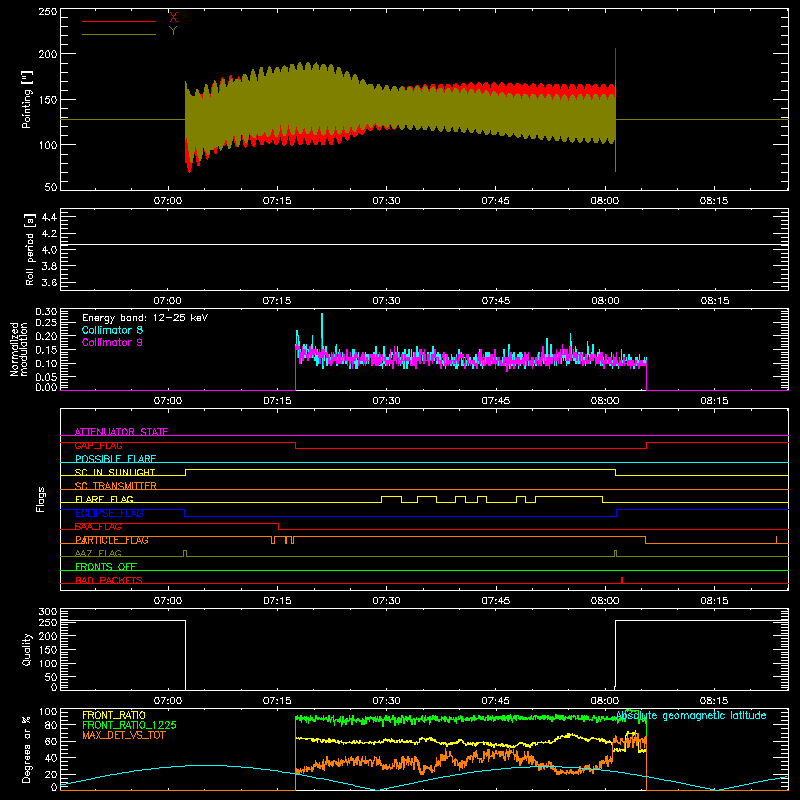Click the POSSIBLE_FLARE label
Image resolution: width=800 pixels, height=800 pixels.
115,459
